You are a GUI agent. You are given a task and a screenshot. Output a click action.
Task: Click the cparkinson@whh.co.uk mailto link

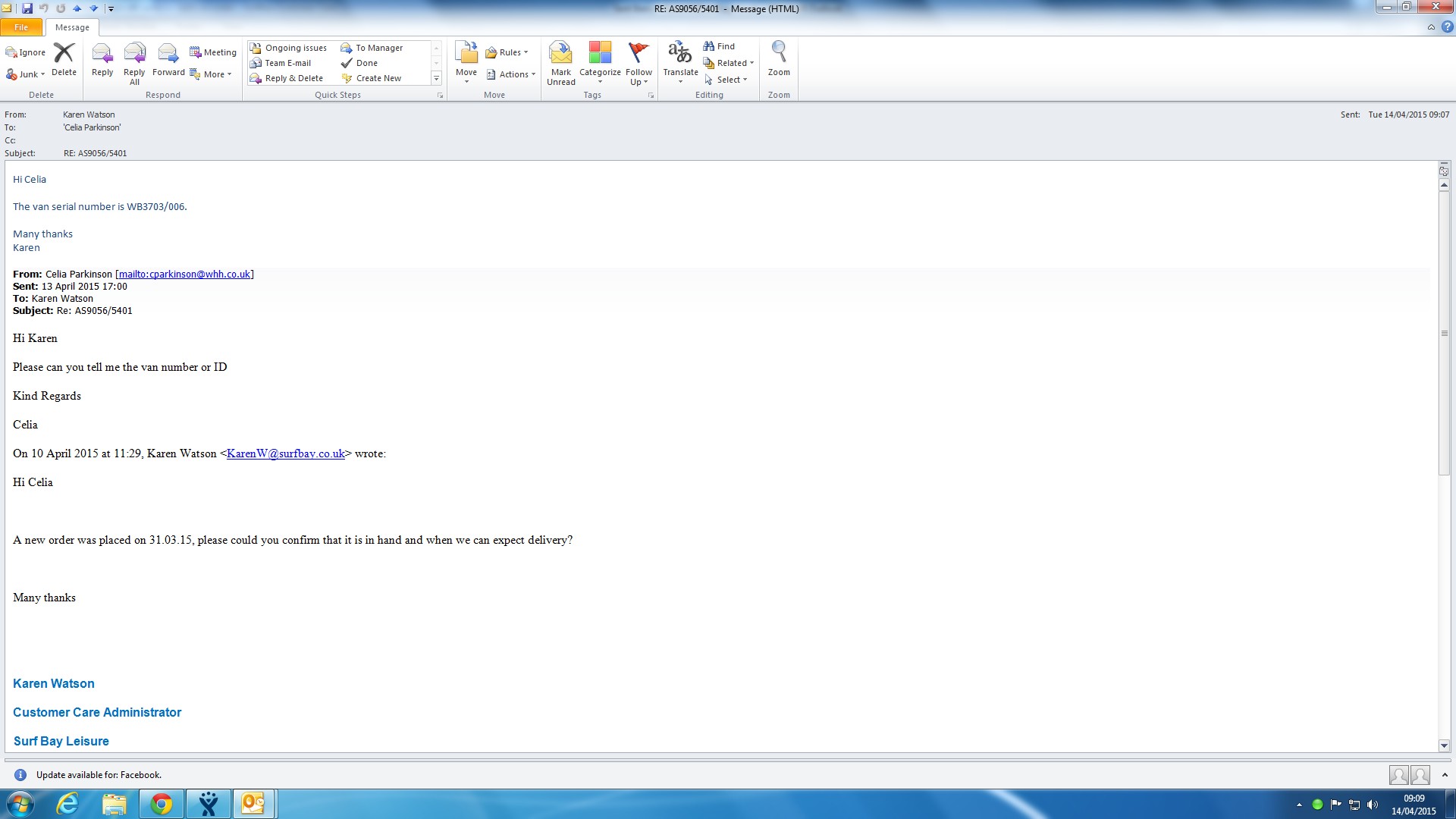coord(184,275)
